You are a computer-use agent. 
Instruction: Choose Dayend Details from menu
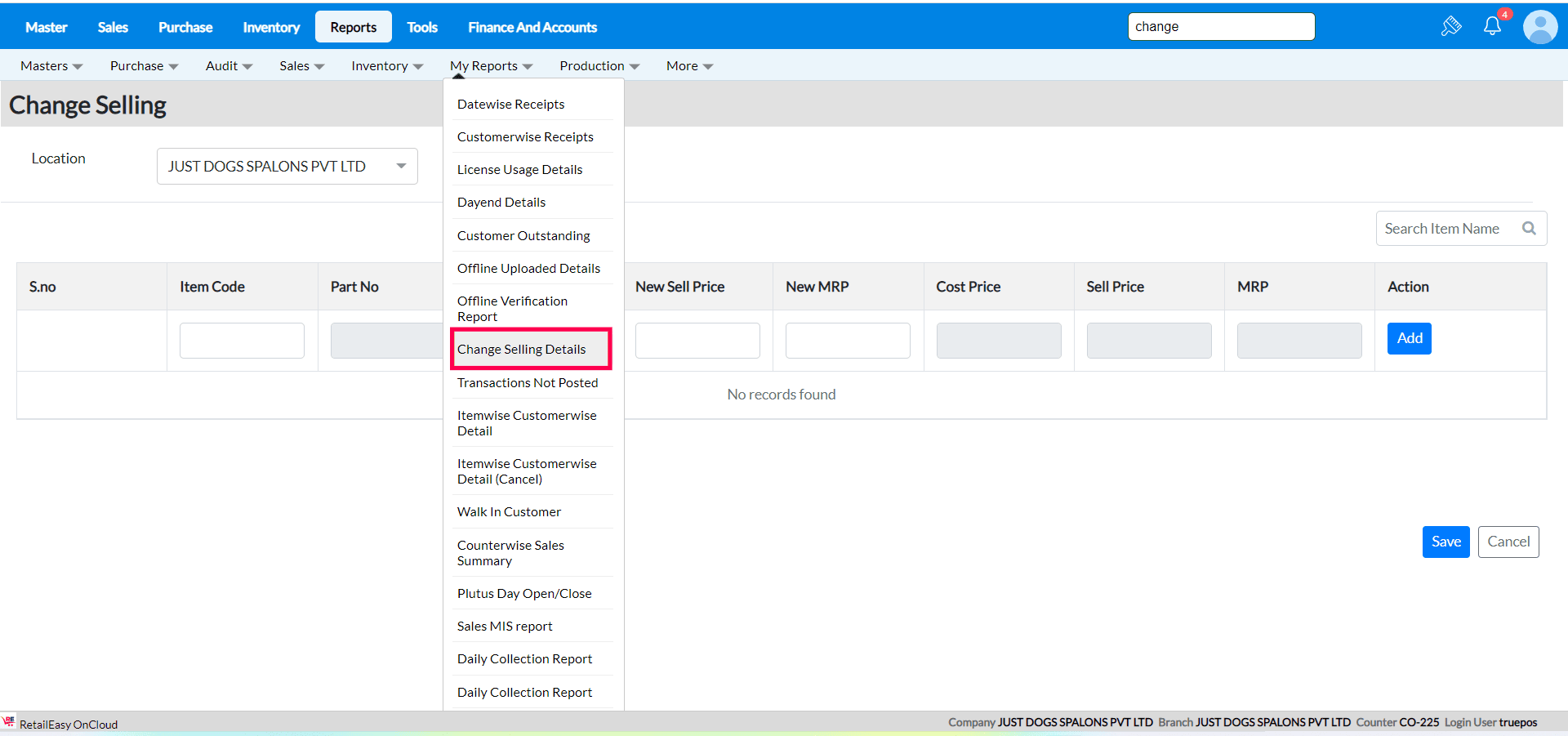click(x=501, y=203)
